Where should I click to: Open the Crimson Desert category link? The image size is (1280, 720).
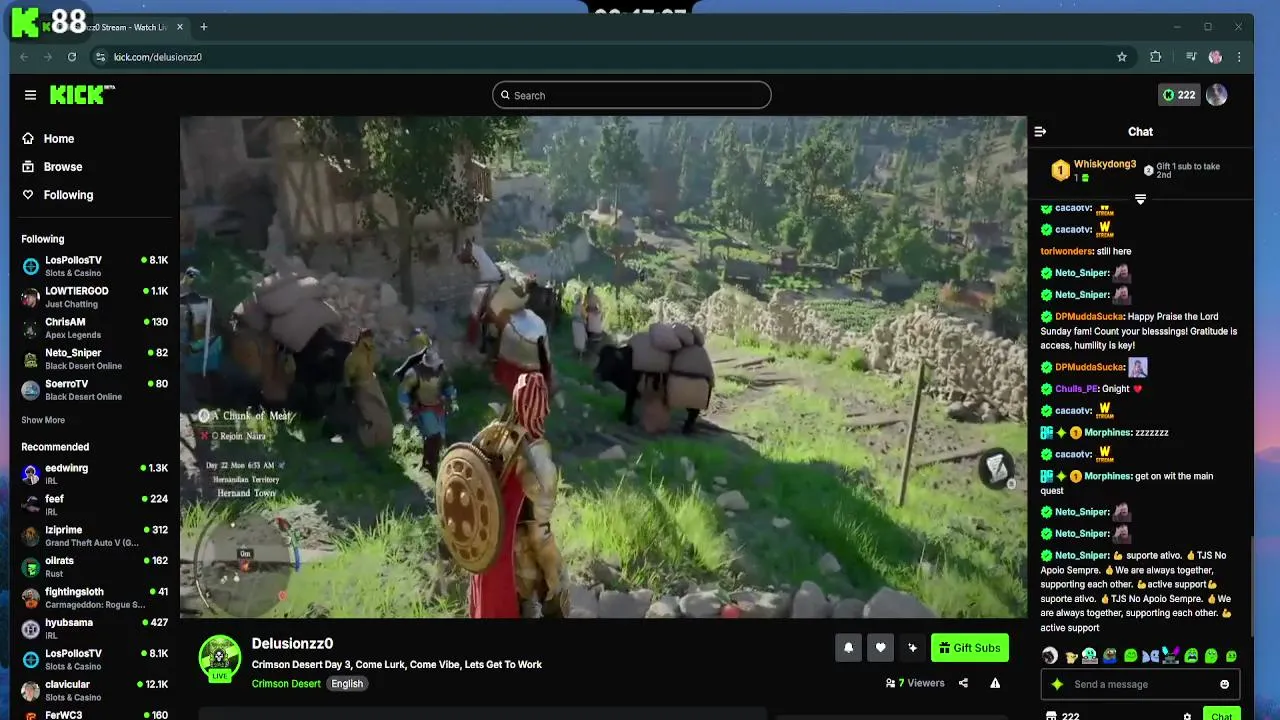tap(286, 684)
